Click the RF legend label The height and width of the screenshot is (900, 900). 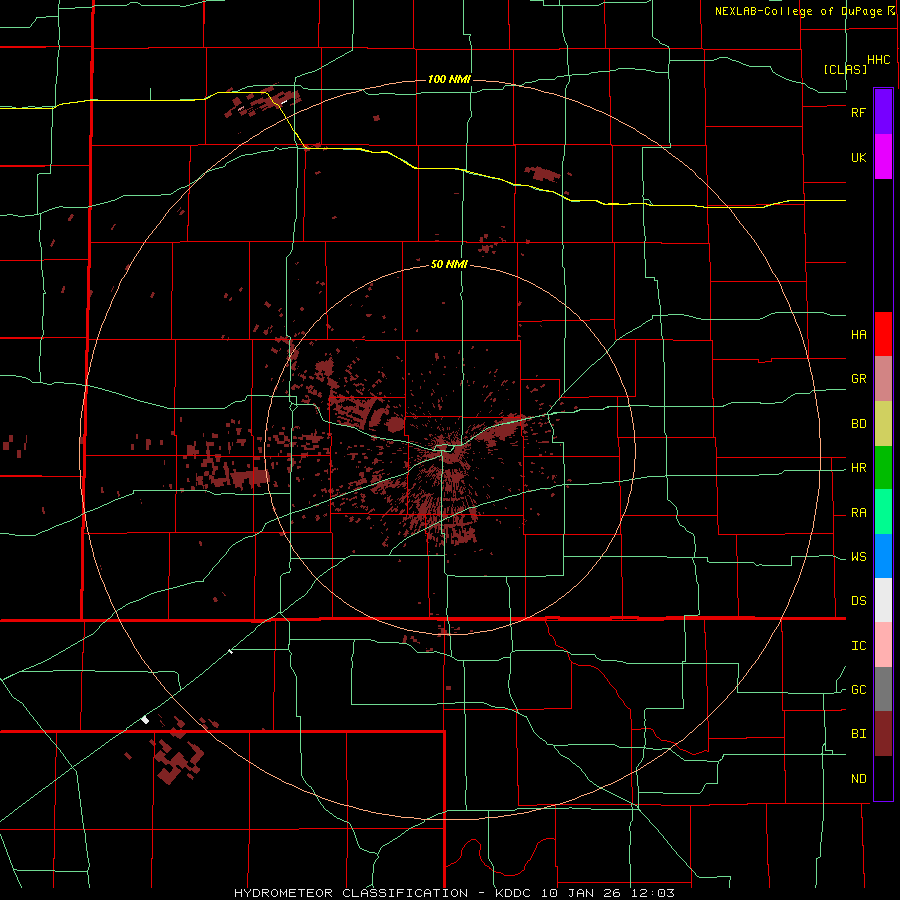click(858, 113)
